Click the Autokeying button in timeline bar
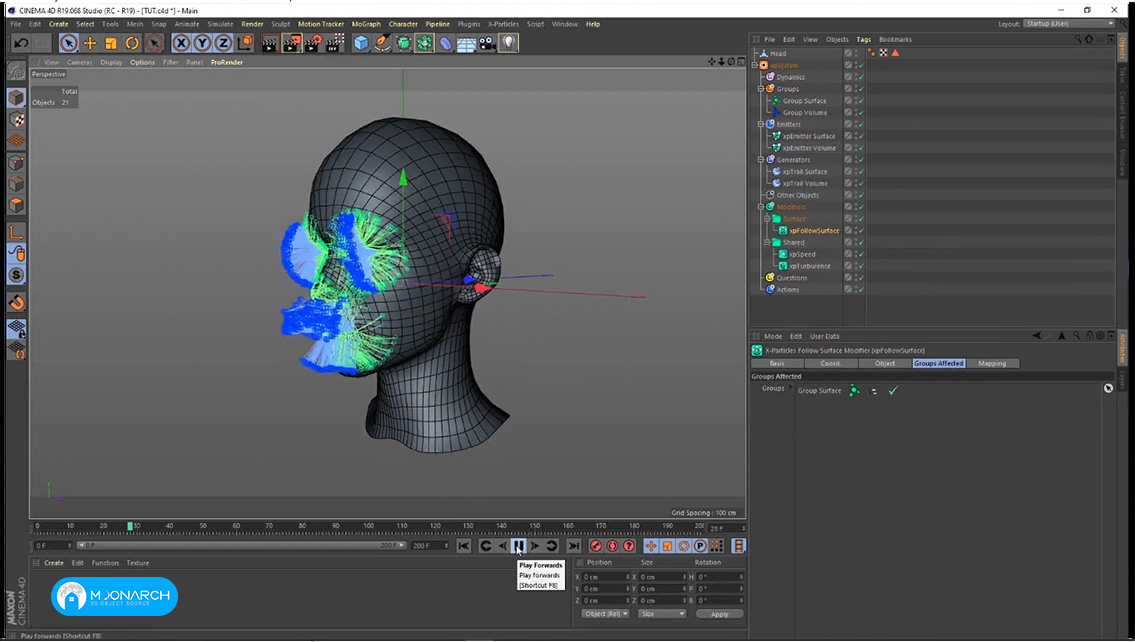Screen dimensions: 1135x642 [612, 546]
